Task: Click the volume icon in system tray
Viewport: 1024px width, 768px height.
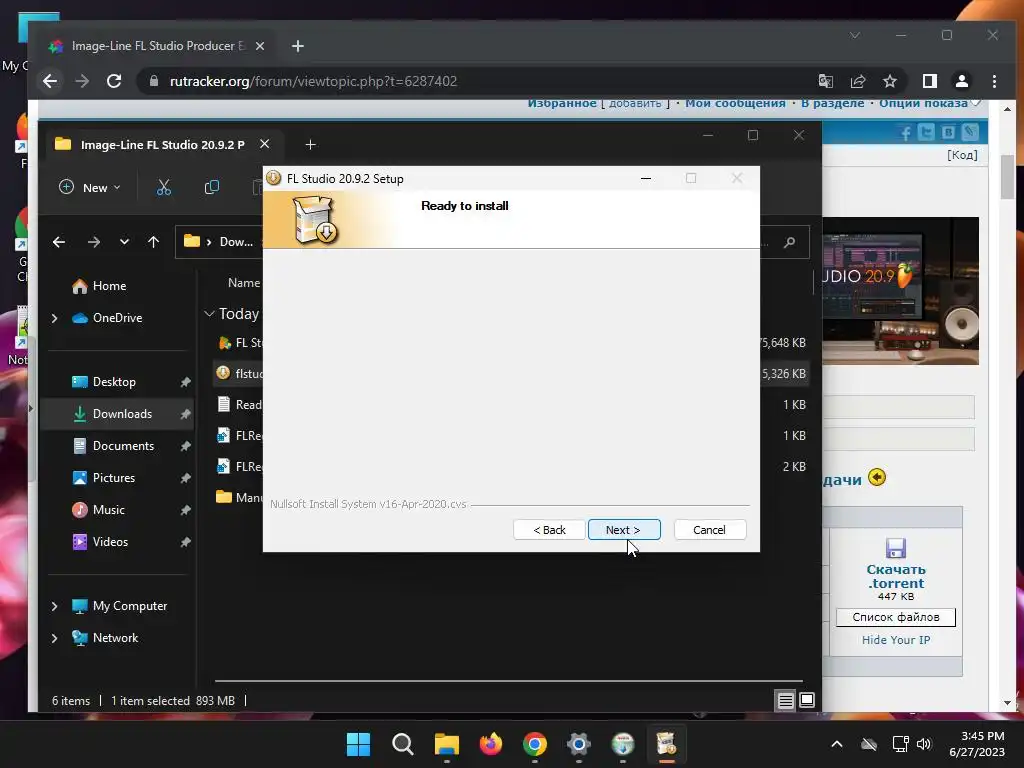Action: point(923,744)
